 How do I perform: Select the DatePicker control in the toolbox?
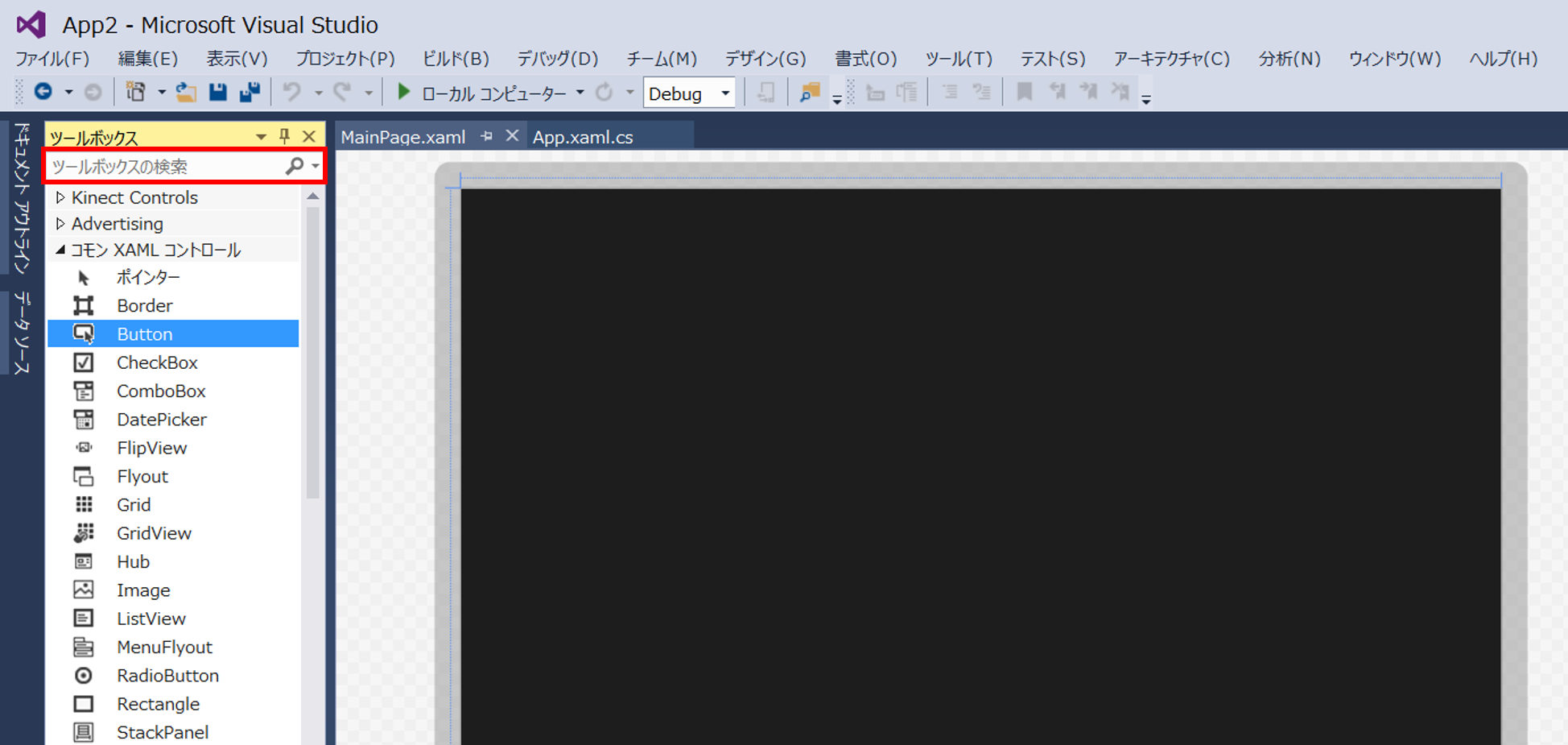pyautogui.click(x=161, y=419)
